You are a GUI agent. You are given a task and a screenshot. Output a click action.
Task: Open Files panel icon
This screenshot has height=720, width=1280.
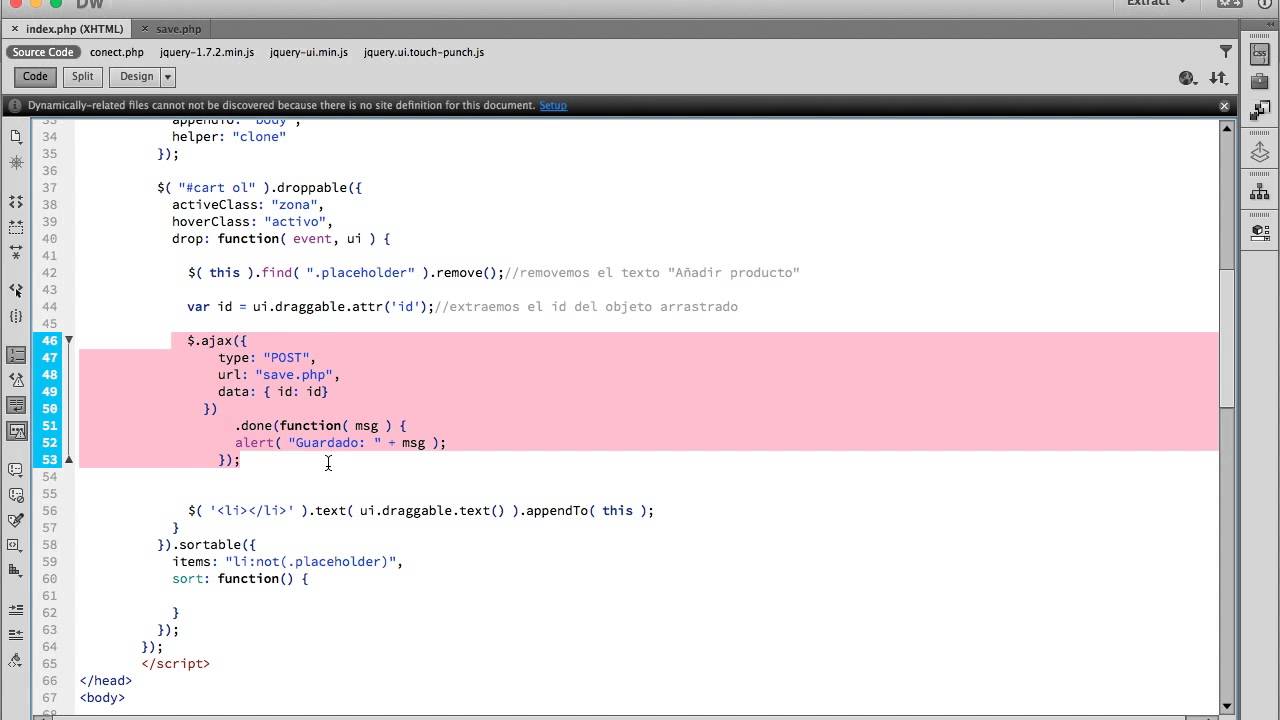tap(1260, 109)
